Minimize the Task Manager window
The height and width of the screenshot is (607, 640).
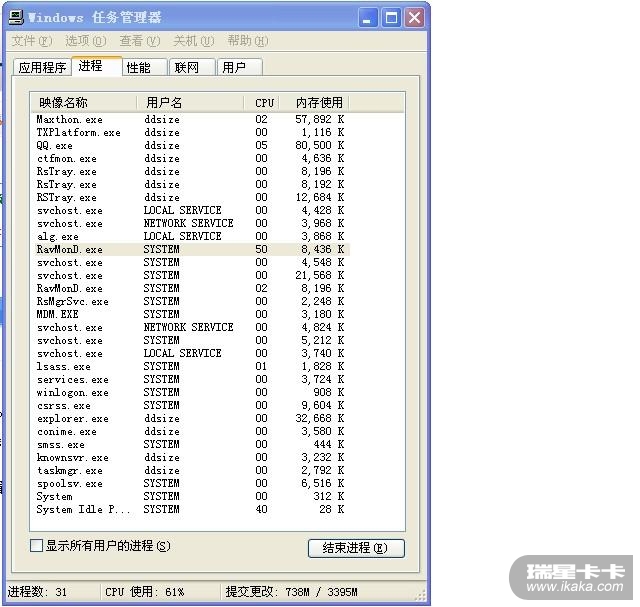[x=368, y=18]
